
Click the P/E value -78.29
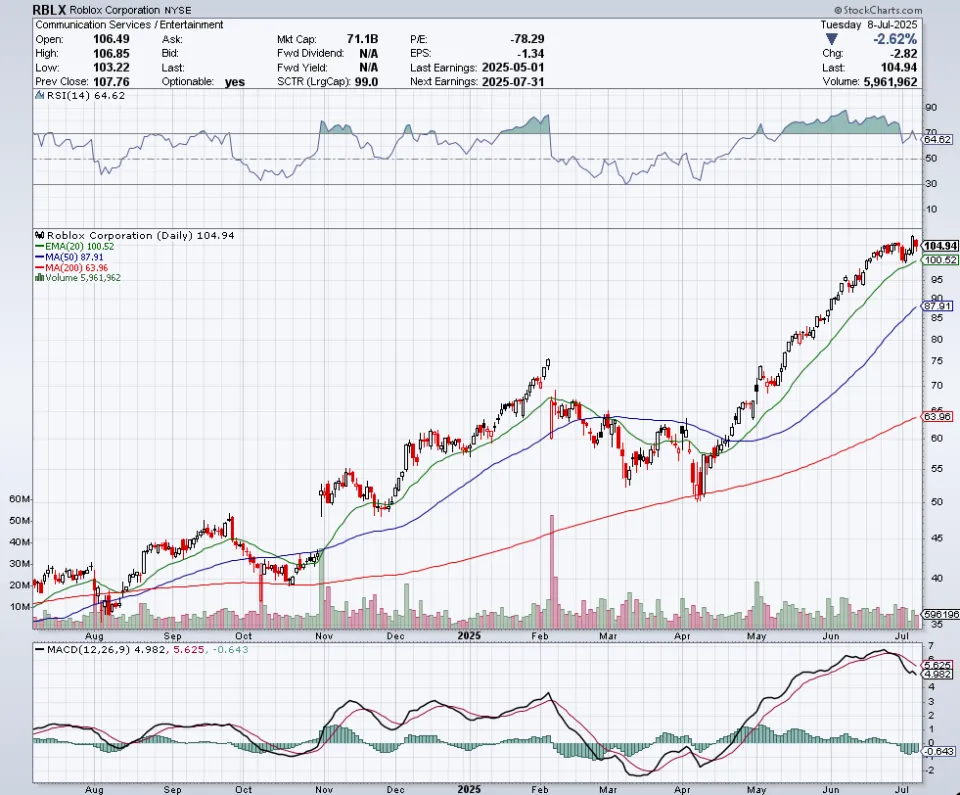[x=527, y=39]
